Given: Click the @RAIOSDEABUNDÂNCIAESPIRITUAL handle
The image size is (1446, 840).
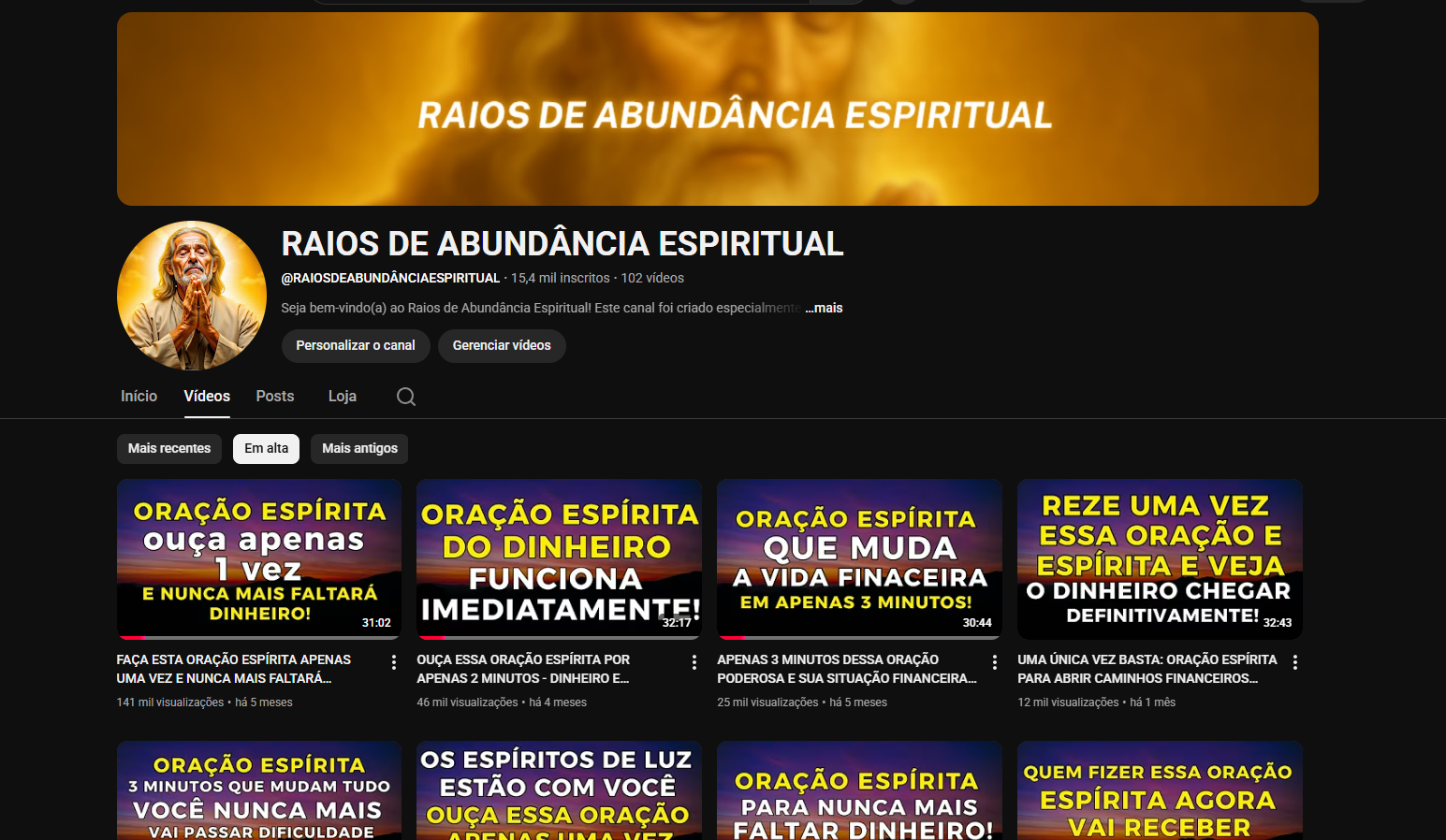Looking at the screenshot, I should [x=390, y=278].
